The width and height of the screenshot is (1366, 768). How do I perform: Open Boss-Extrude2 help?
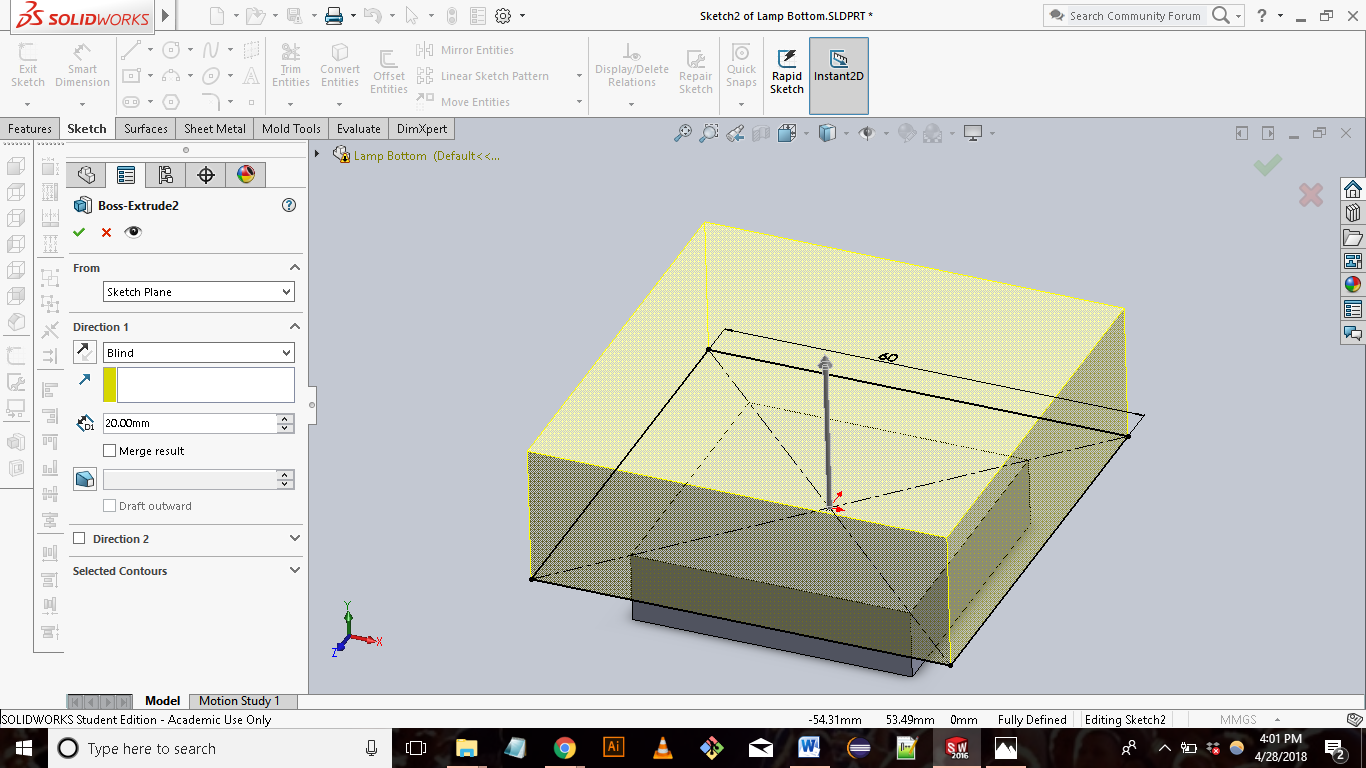pos(289,205)
